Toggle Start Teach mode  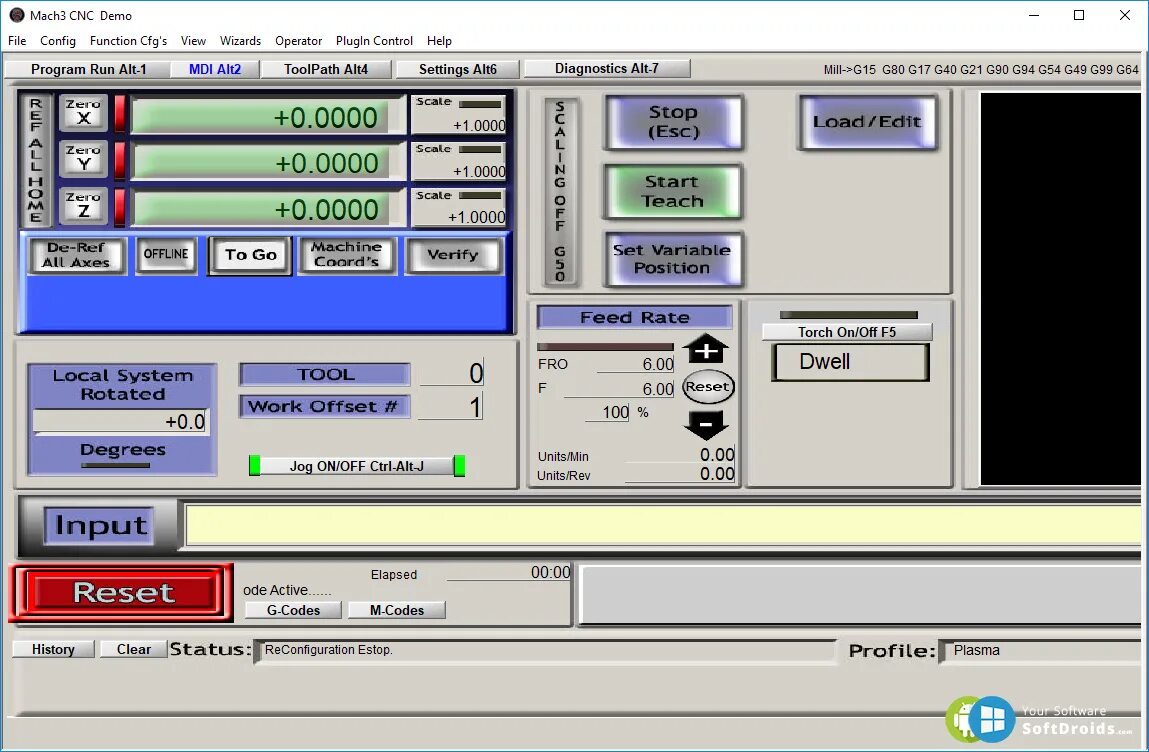[673, 191]
